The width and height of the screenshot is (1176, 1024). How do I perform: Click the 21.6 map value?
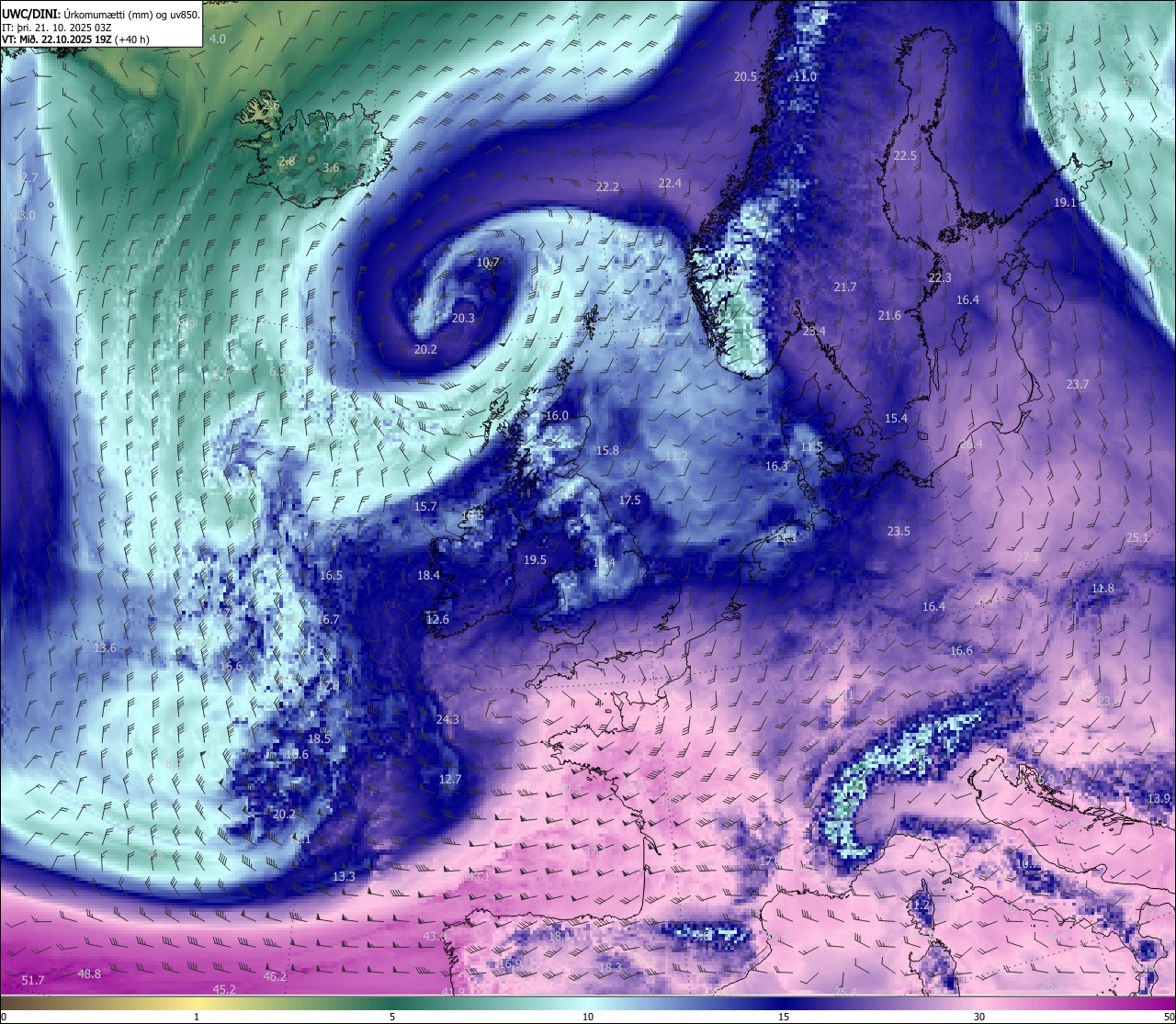889,316
